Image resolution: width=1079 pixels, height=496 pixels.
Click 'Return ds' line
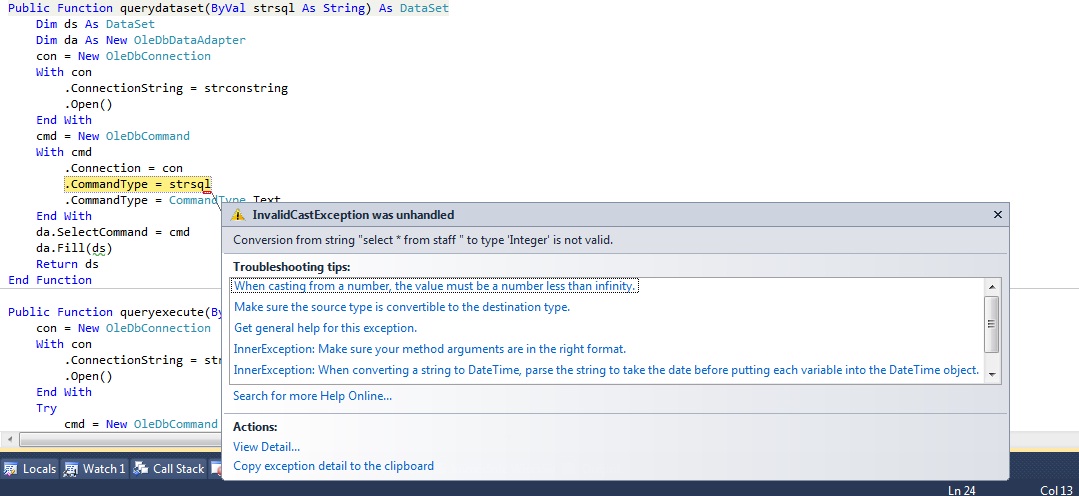click(x=67, y=264)
